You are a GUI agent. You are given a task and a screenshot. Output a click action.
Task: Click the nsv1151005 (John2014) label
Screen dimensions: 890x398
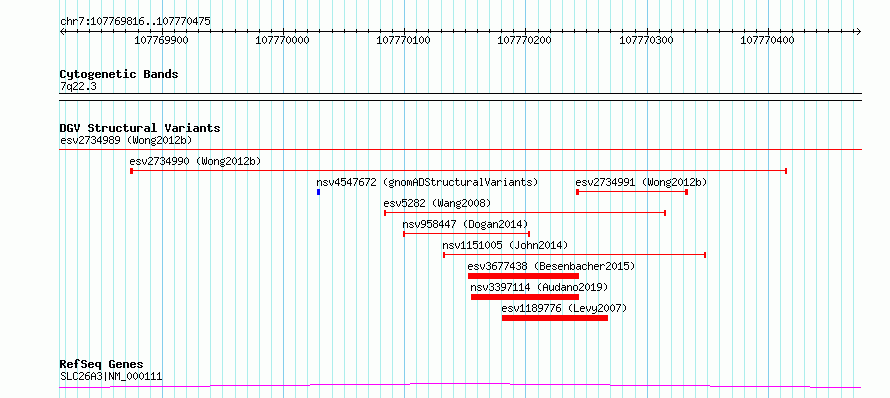point(505,245)
